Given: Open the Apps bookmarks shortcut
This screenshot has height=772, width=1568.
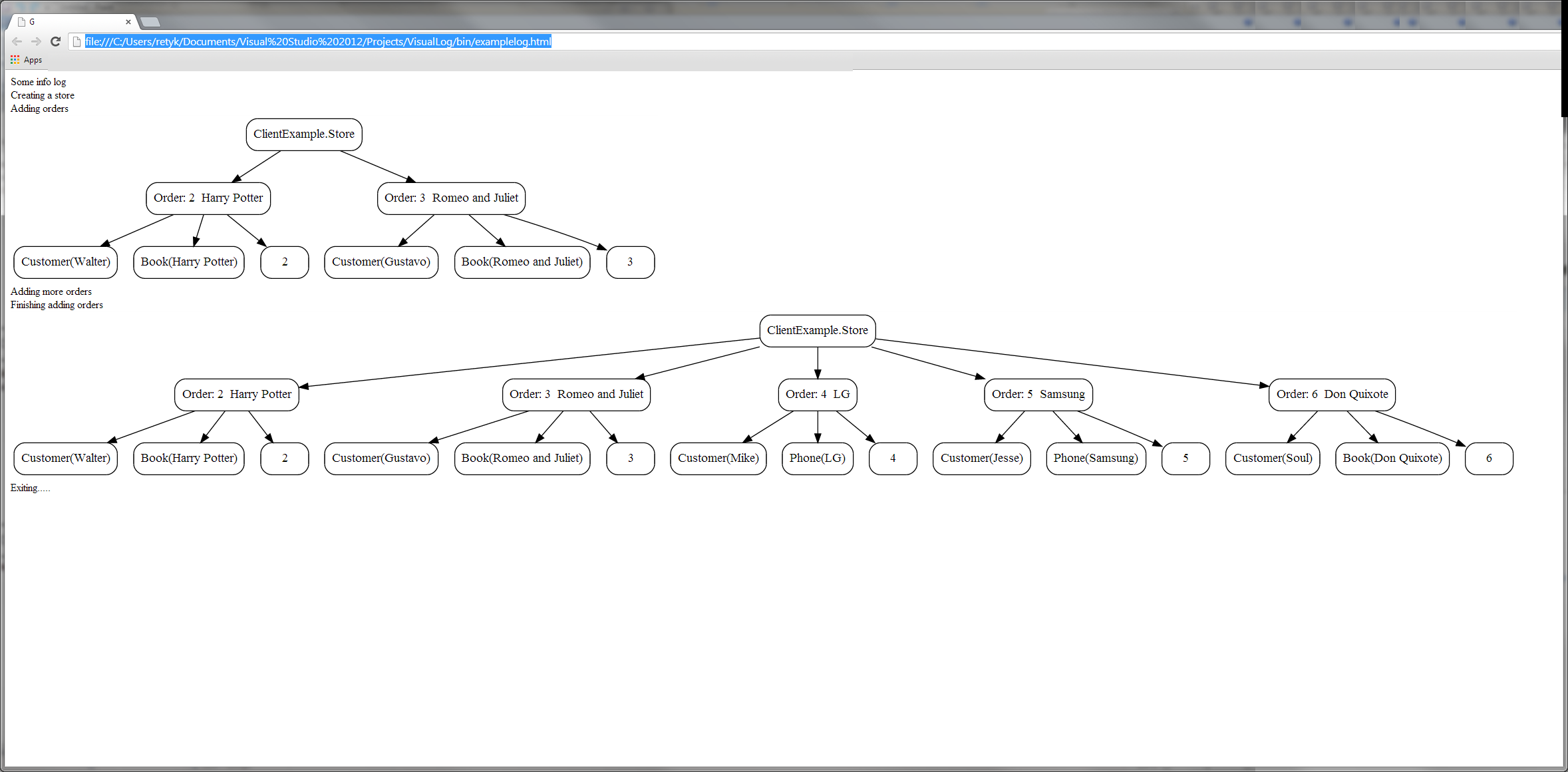Looking at the screenshot, I should (27, 60).
